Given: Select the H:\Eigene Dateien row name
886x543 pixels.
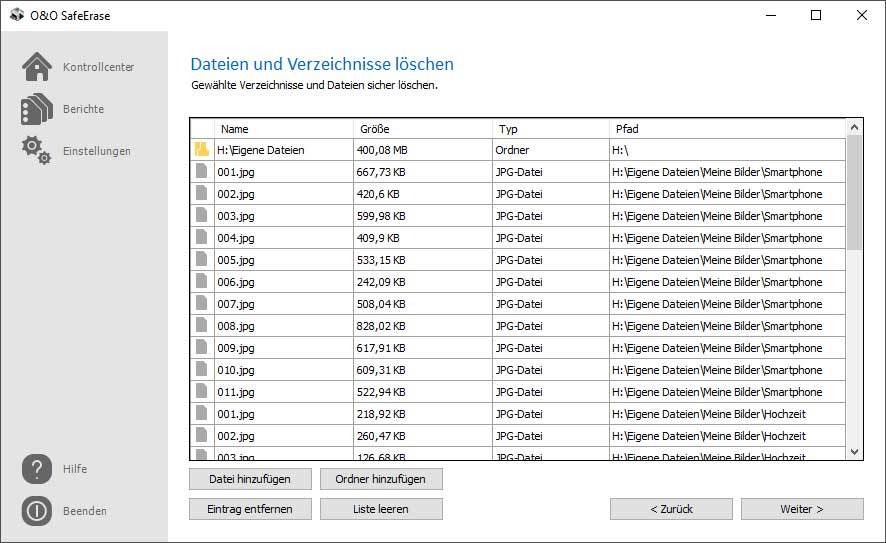Looking at the screenshot, I should [x=260, y=150].
